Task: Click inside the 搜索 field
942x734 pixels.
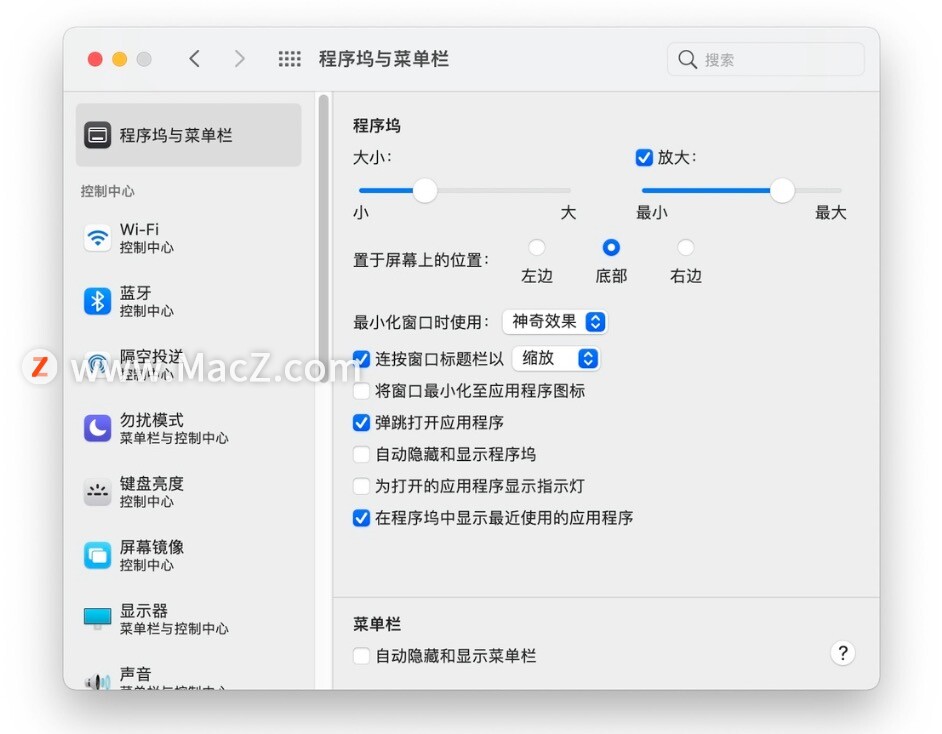Action: coord(766,59)
